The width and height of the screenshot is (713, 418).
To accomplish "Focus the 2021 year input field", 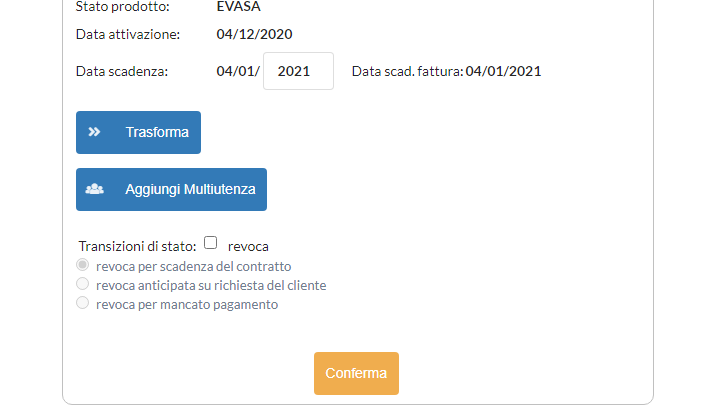I will pyautogui.click(x=298, y=71).
